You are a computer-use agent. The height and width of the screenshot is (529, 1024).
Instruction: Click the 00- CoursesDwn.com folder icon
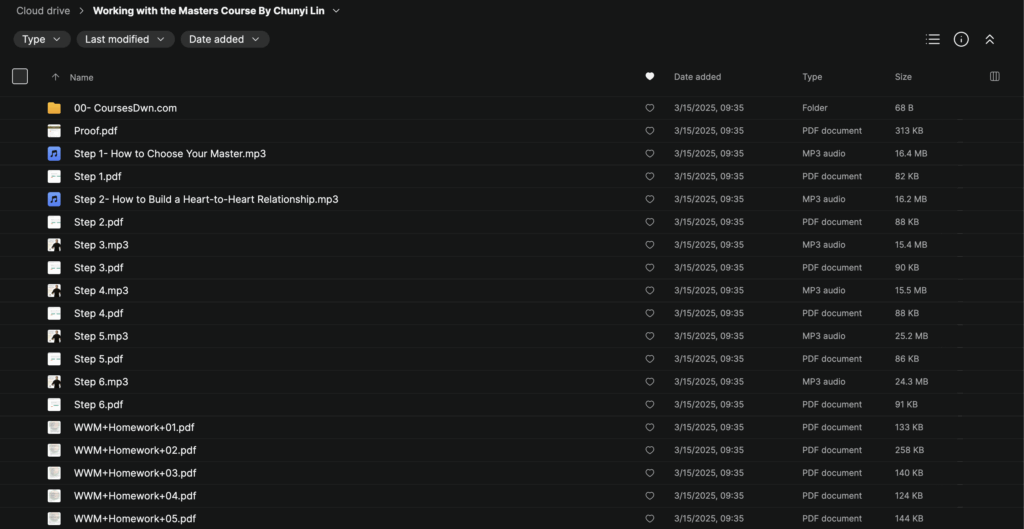(54, 108)
